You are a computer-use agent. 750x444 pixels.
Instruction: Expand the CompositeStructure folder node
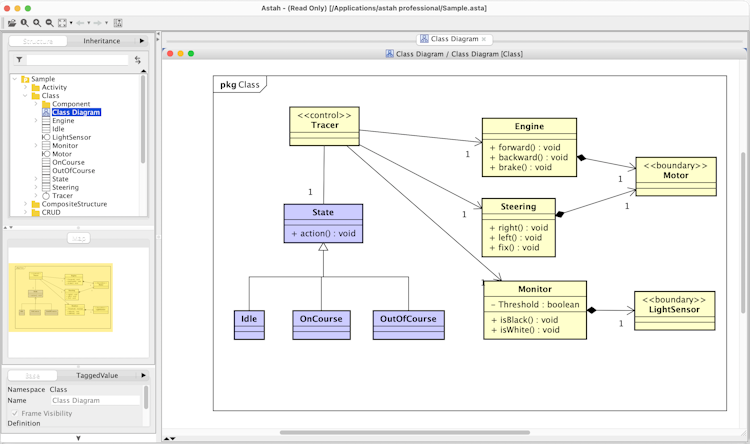(x=25, y=204)
